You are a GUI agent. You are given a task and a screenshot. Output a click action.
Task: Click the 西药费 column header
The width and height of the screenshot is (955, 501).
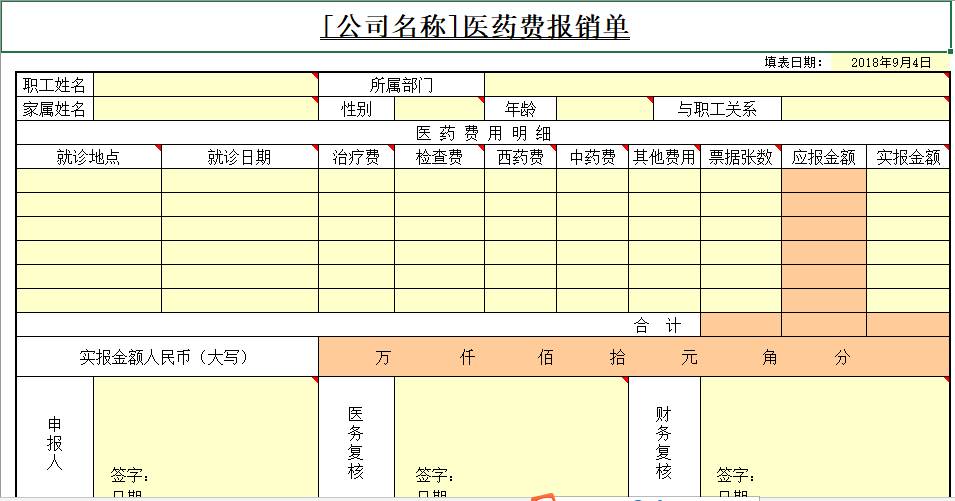pos(520,157)
